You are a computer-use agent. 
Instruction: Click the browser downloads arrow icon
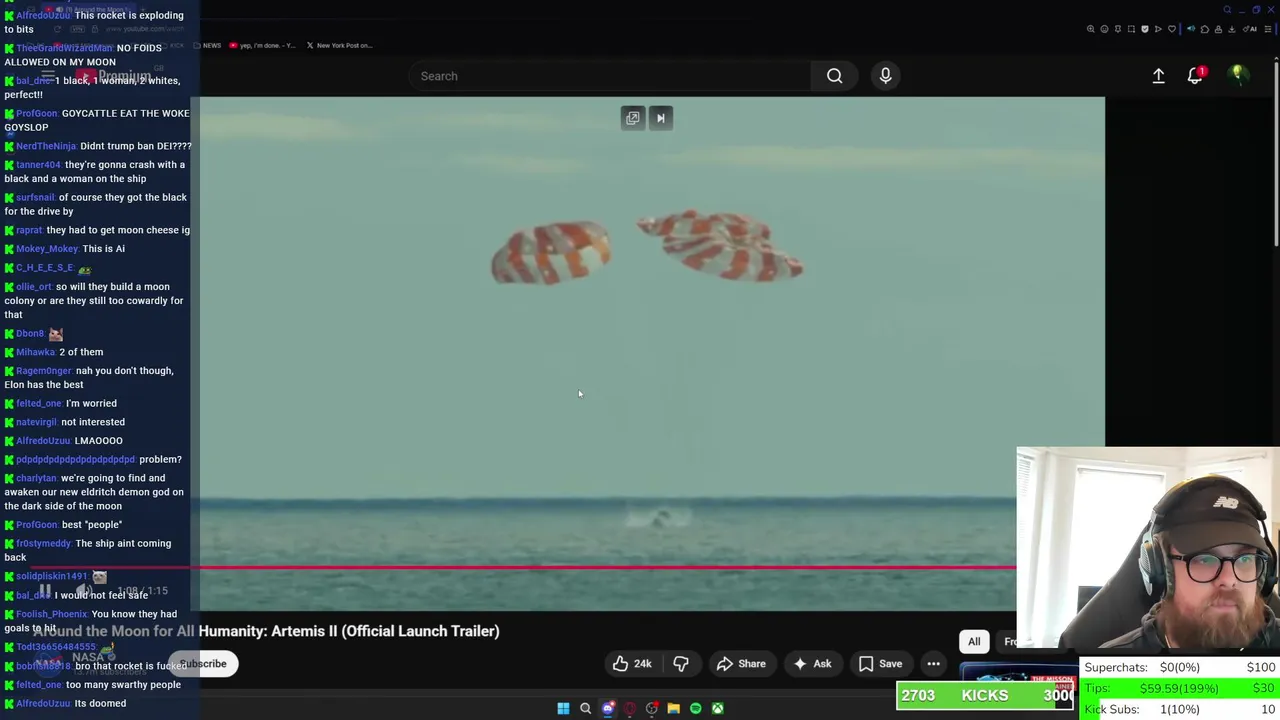(1232, 29)
